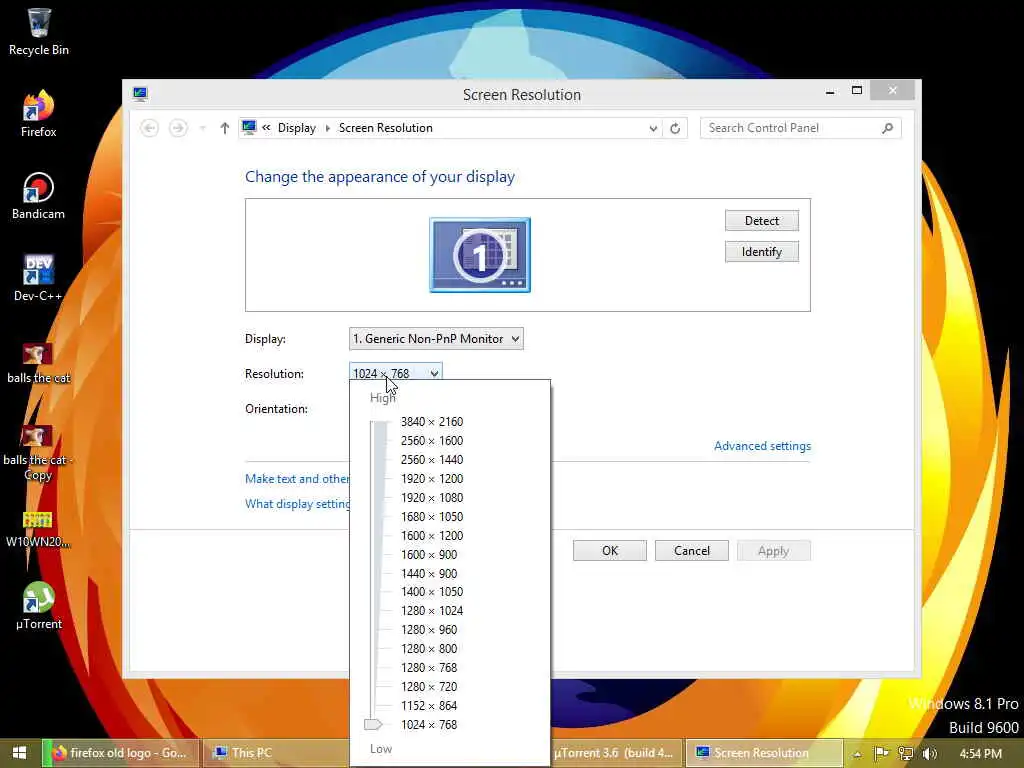Viewport: 1024px width, 768px height.
Task: Click Display in the breadcrumb path
Action: point(296,128)
